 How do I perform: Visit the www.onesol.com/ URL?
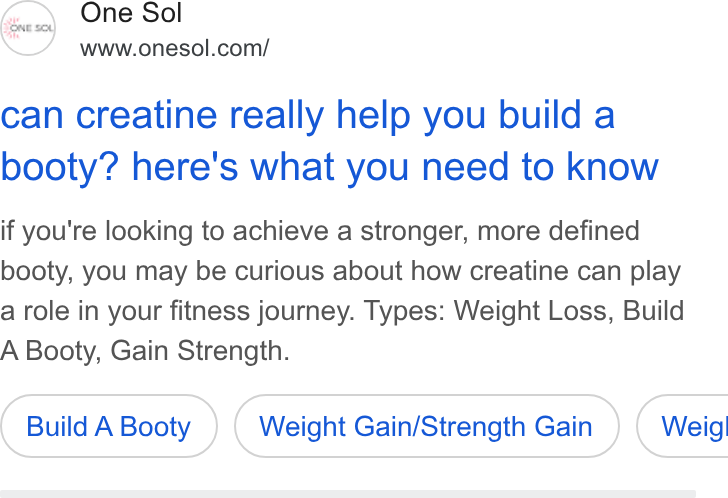(175, 48)
